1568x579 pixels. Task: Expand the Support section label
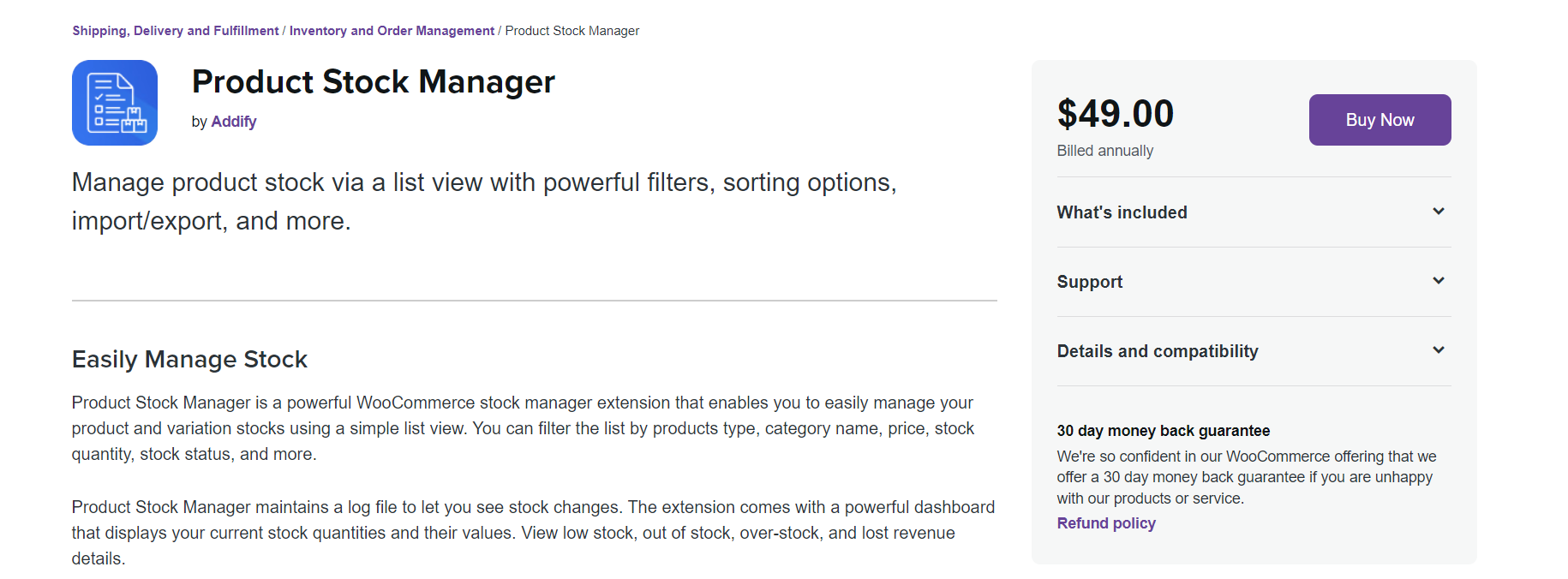click(1089, 282)
